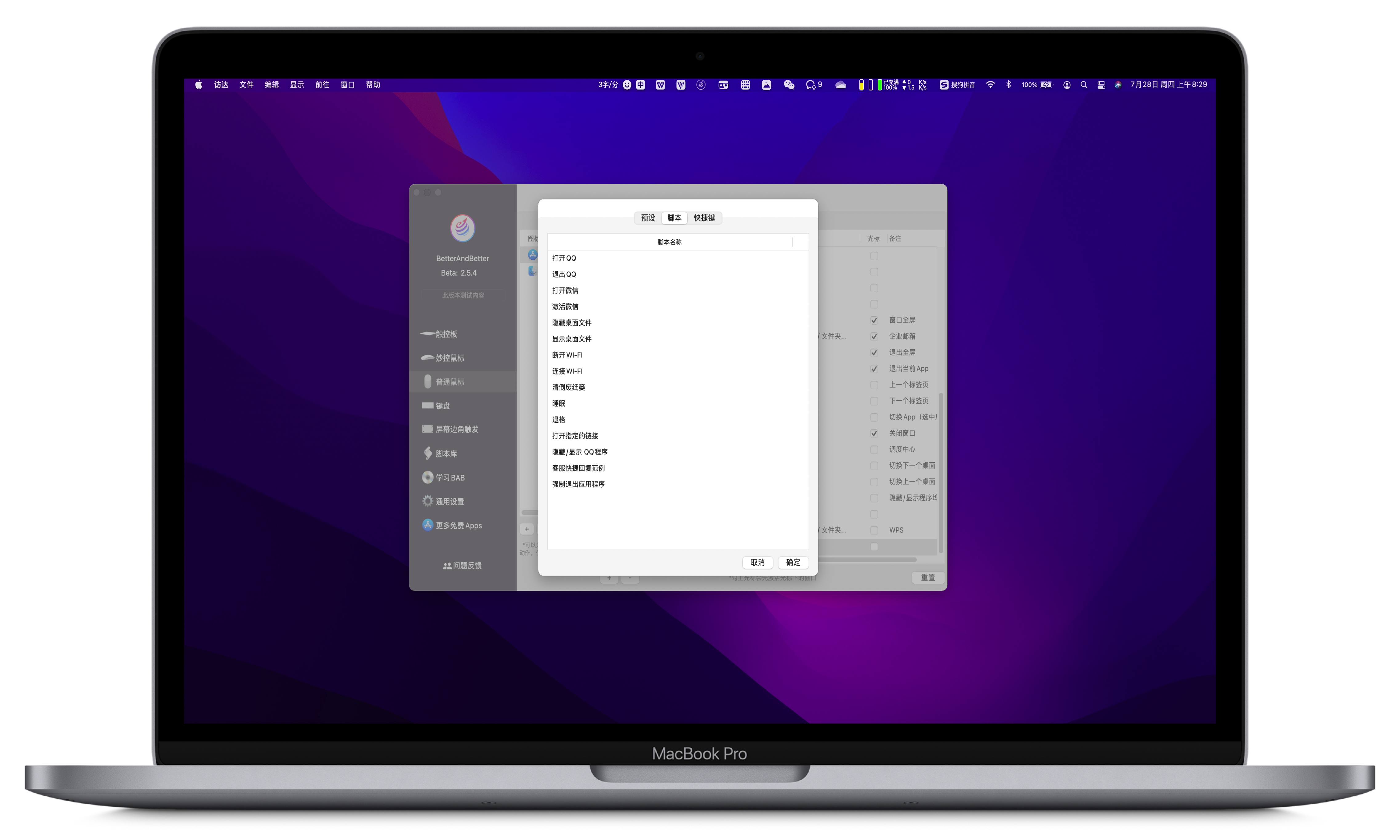Click the 取消 button
The image size is (1400, 840).
click(x=758, y=563)
